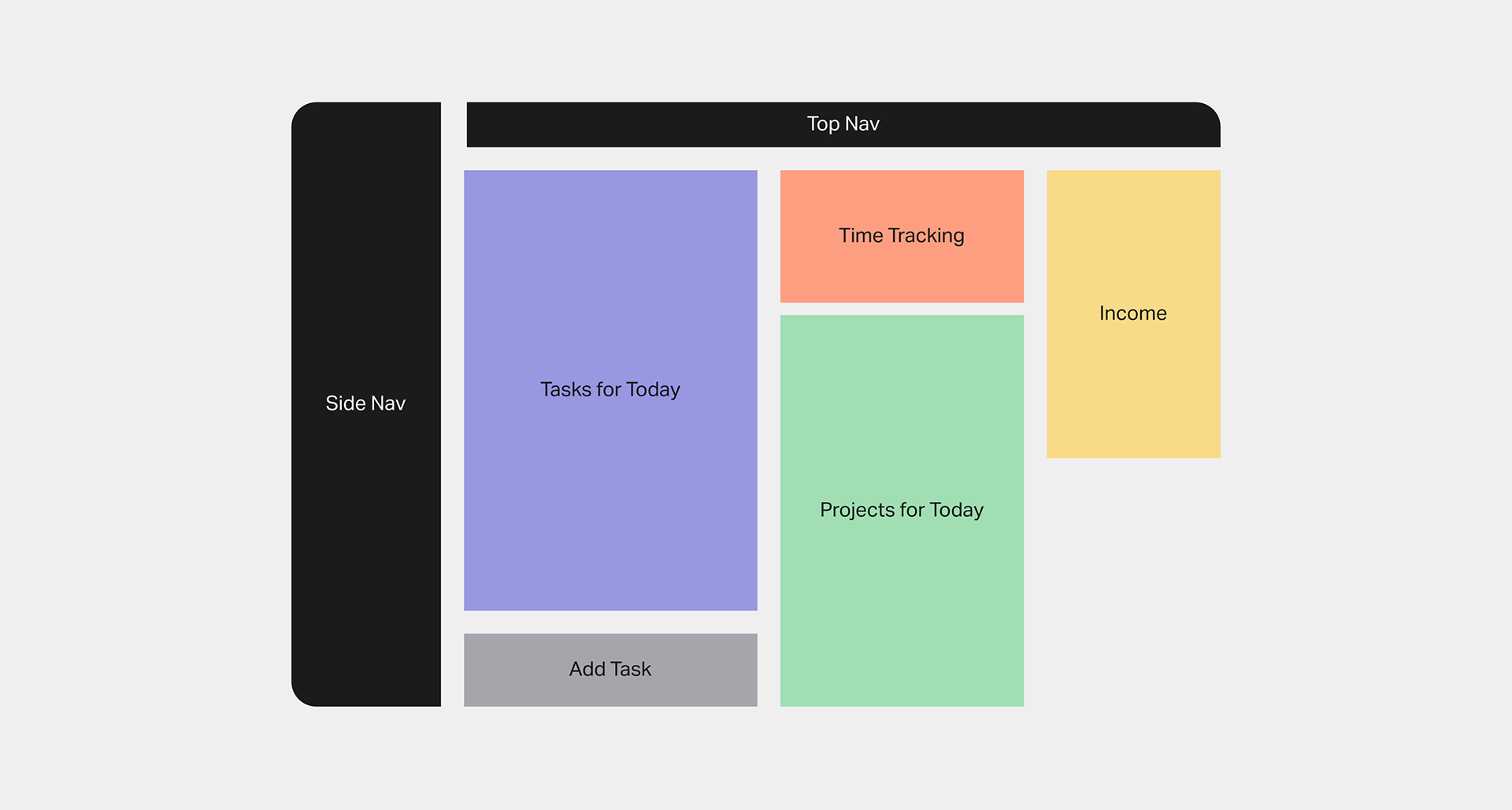Click the gap between Tasks and Add Task
The width and height of the screenshot is (1512, 810).
pyautogui.click(x=610, y=622)
